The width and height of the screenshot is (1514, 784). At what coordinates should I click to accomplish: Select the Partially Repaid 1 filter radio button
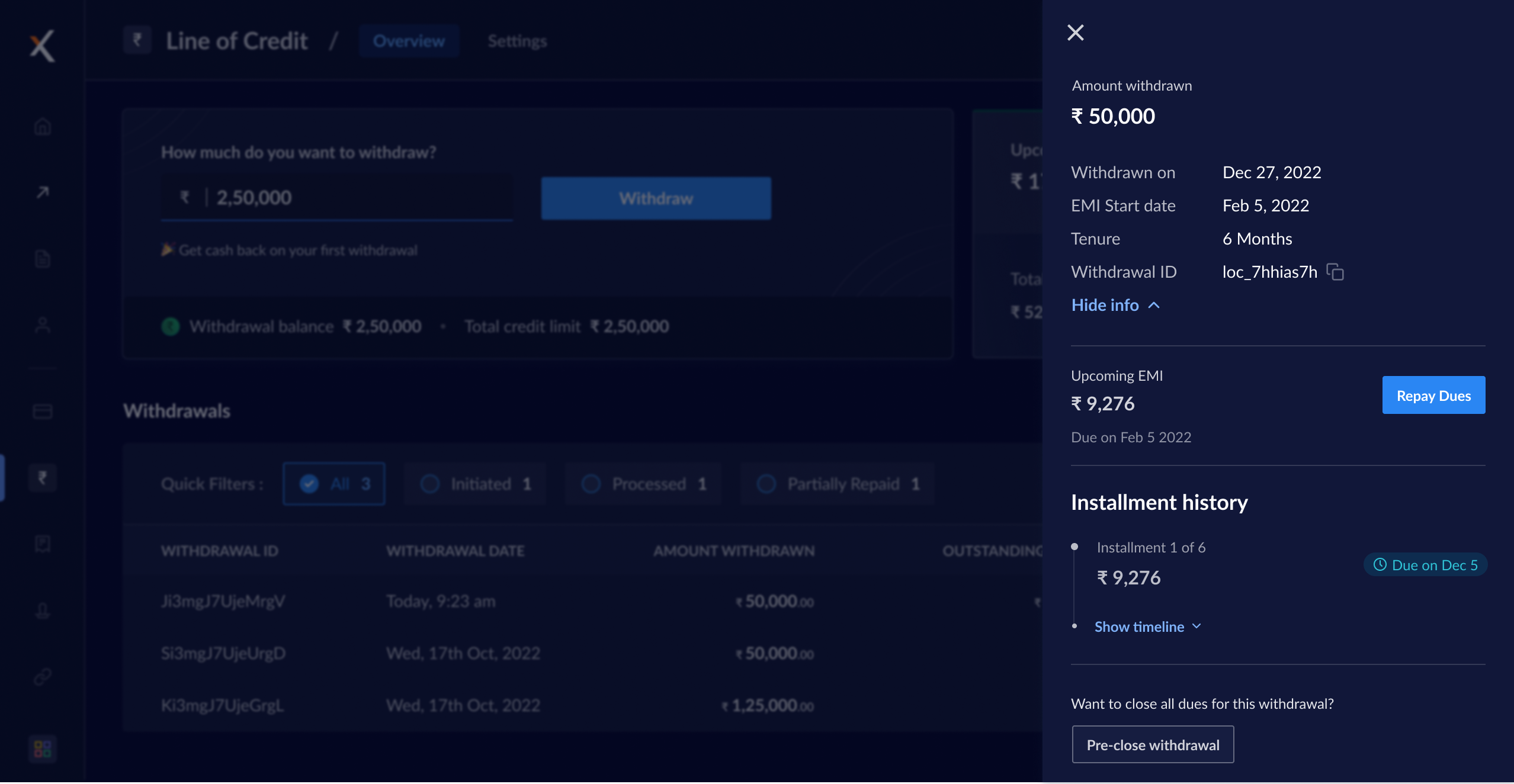coord(765,483)
